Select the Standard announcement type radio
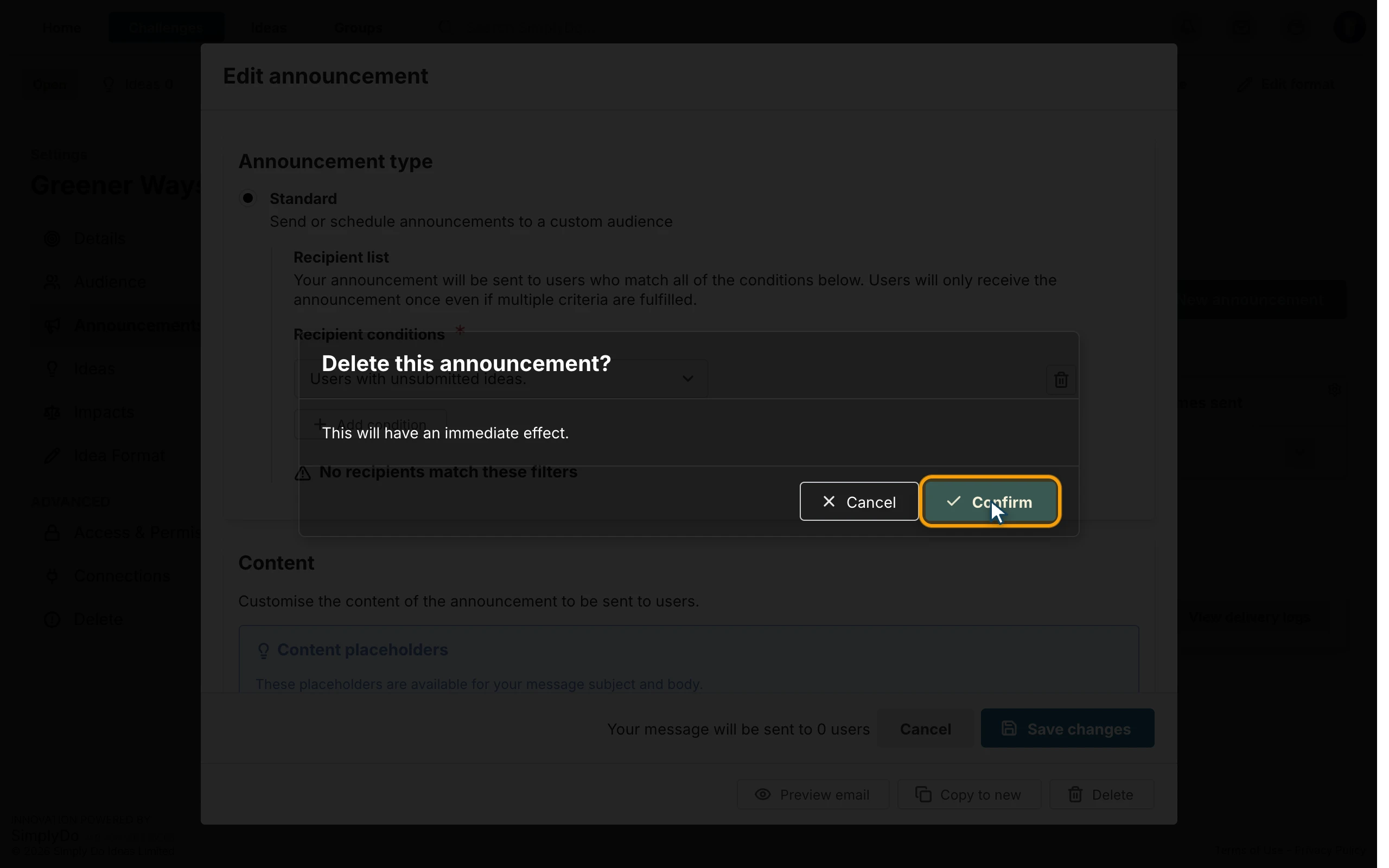The image size is (1389, 868). (248, 198)
